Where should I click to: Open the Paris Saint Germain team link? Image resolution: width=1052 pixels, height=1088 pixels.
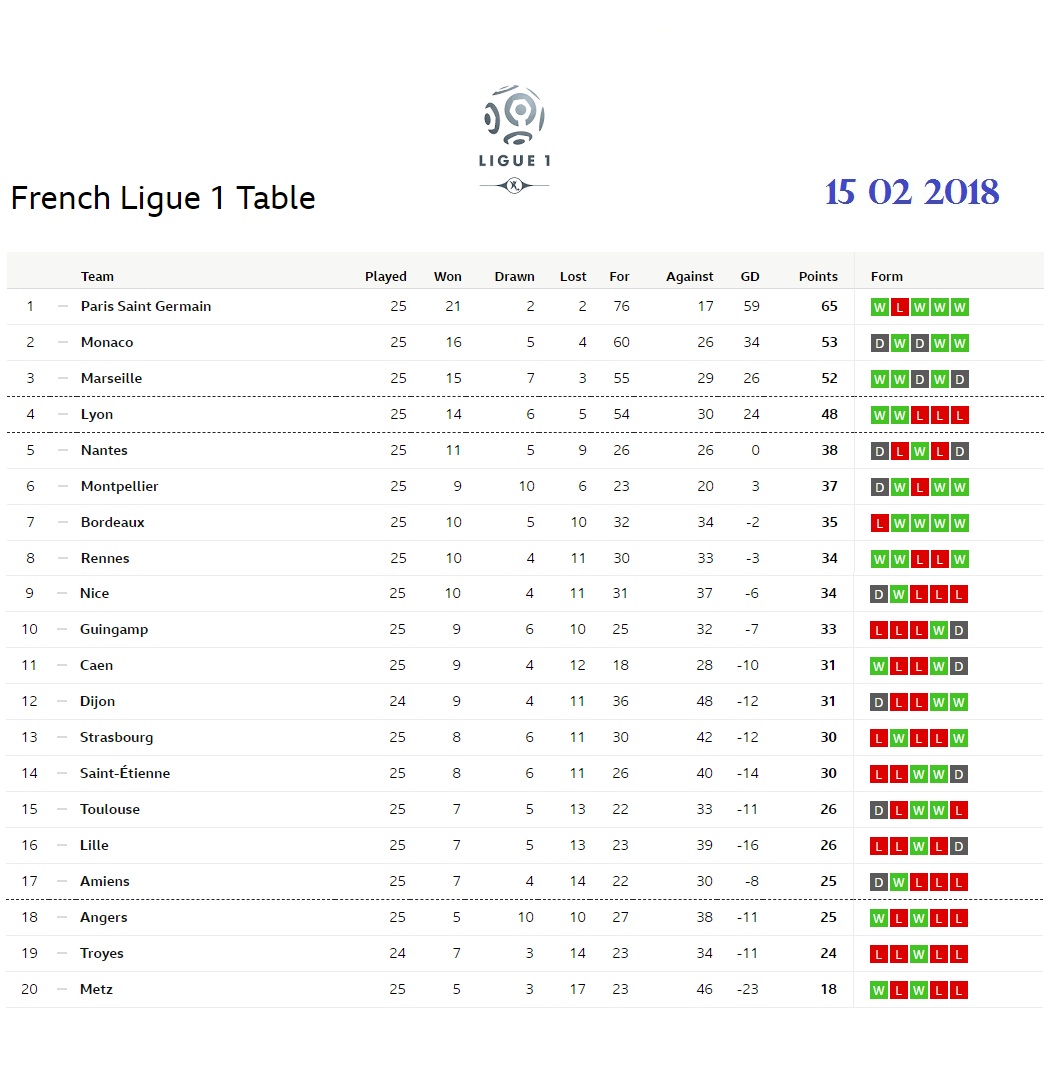click(x=146, y=307)
